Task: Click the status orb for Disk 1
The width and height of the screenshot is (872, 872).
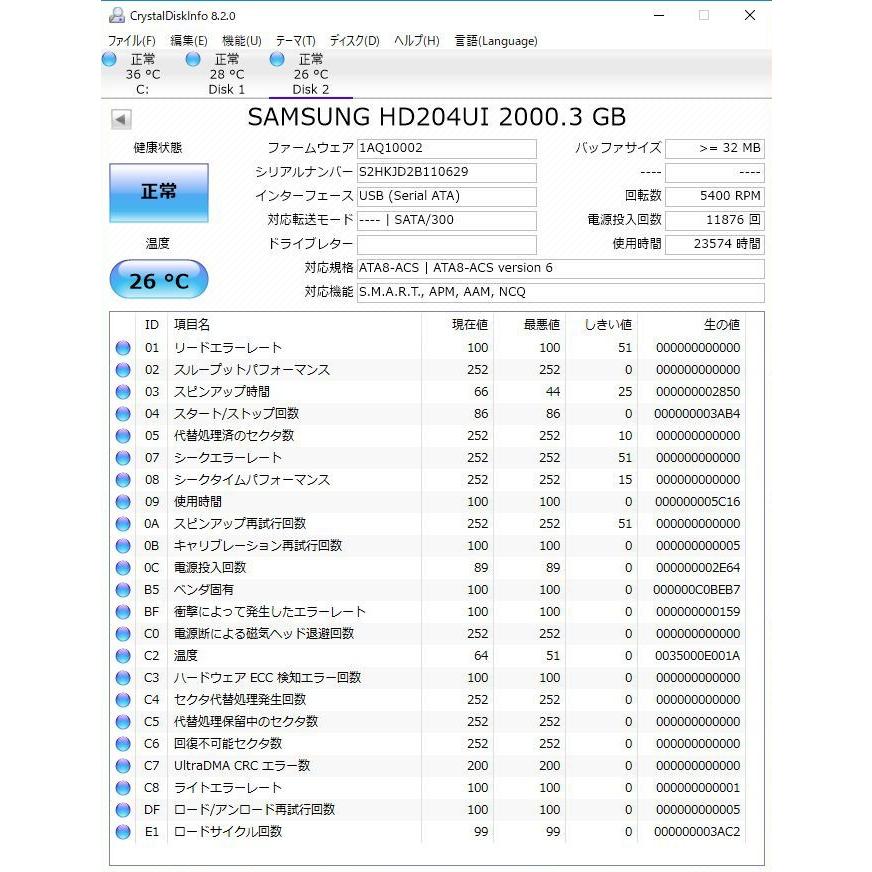Action: pos(193,60)
